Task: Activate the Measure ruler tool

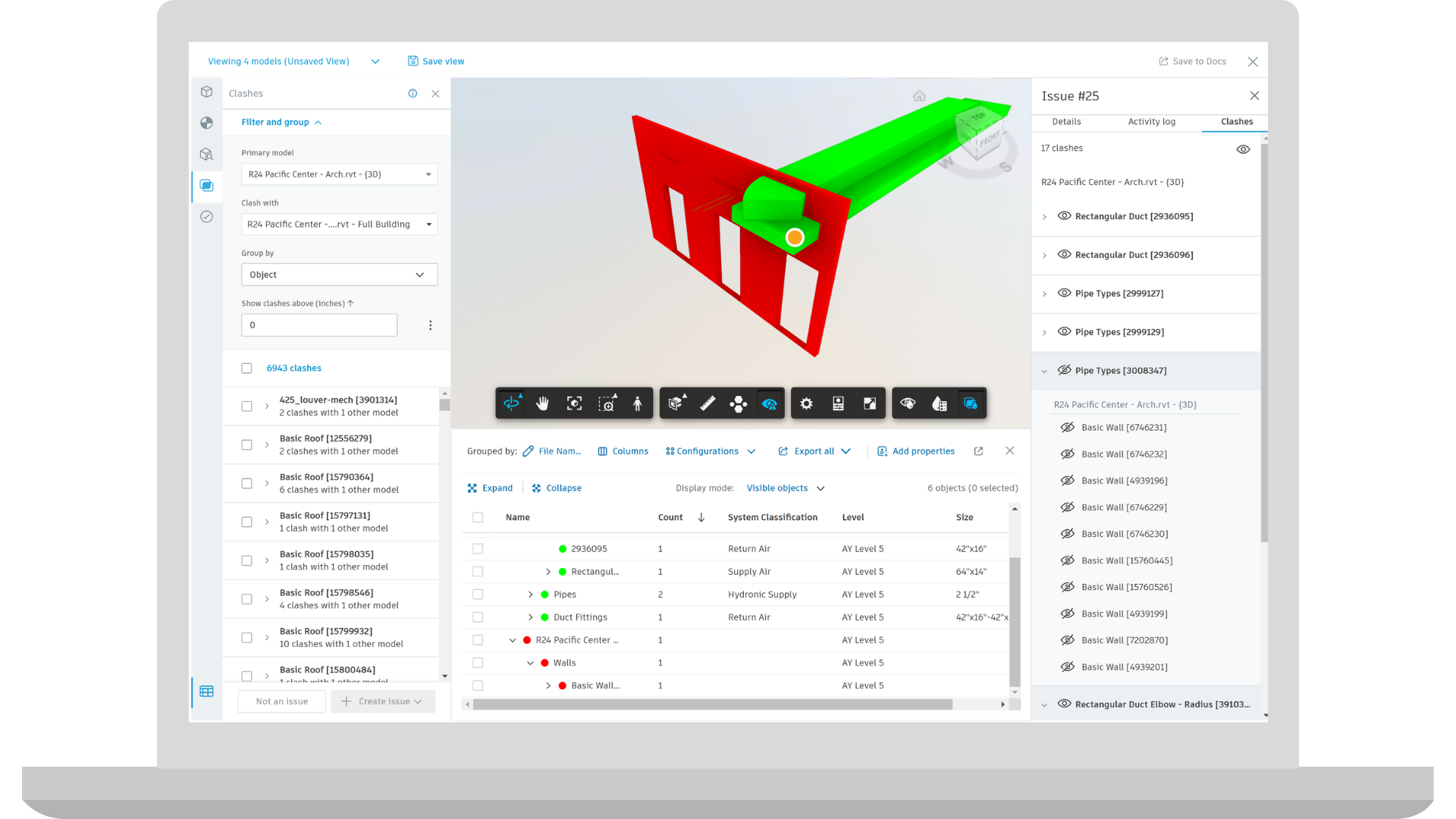Action: click(707, 403)
